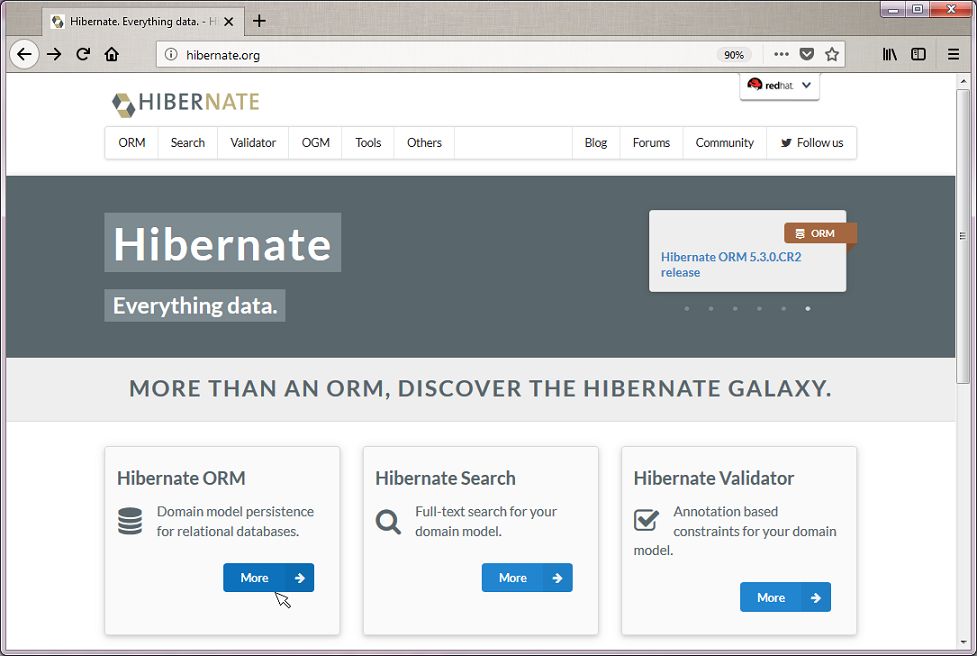This screenshot has height=656, width=977.
Task: Click the Hibernate logo
Action: pyautogui.click(x=186, y=103)
